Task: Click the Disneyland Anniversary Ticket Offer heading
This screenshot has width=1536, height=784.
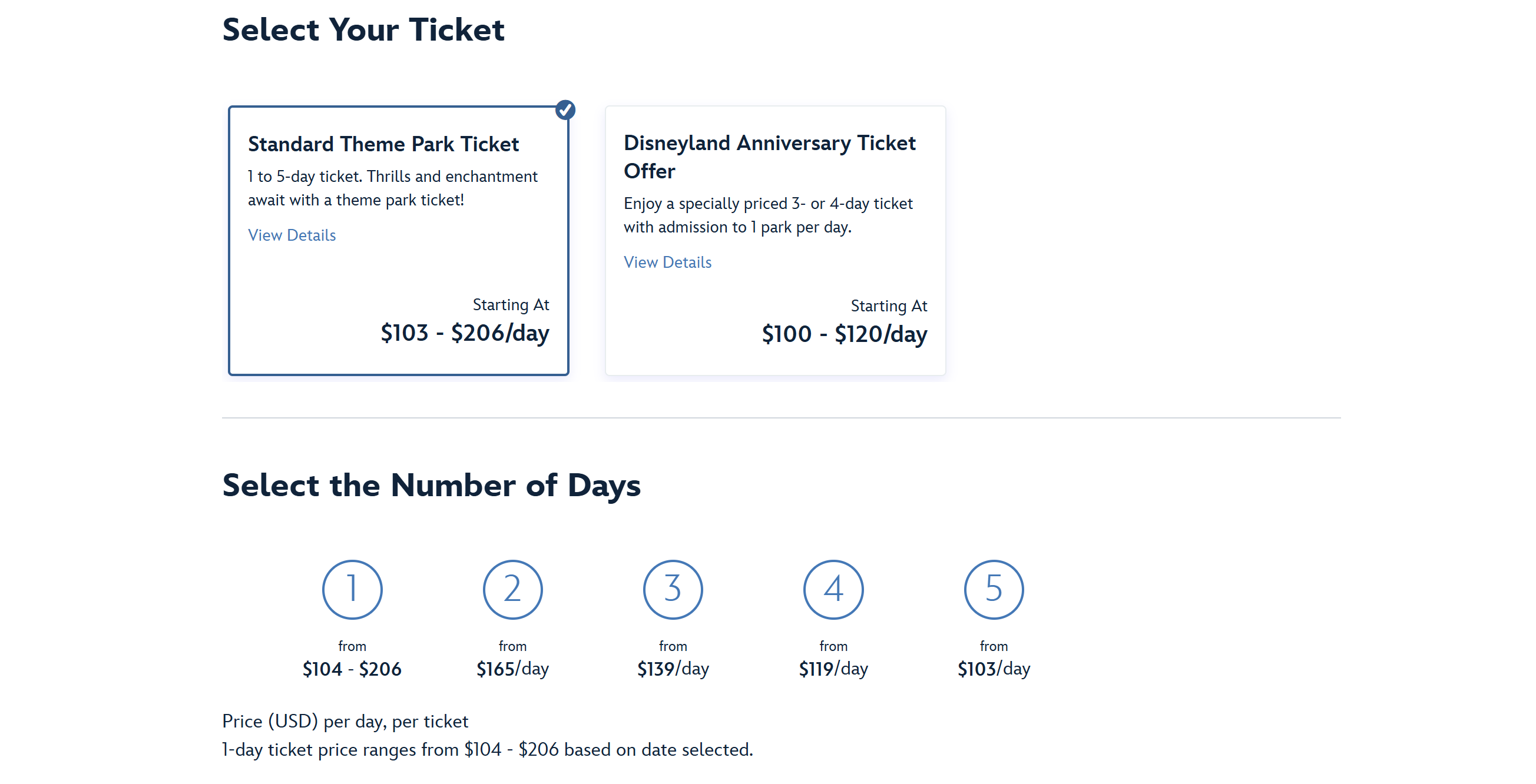Action: 769,157
